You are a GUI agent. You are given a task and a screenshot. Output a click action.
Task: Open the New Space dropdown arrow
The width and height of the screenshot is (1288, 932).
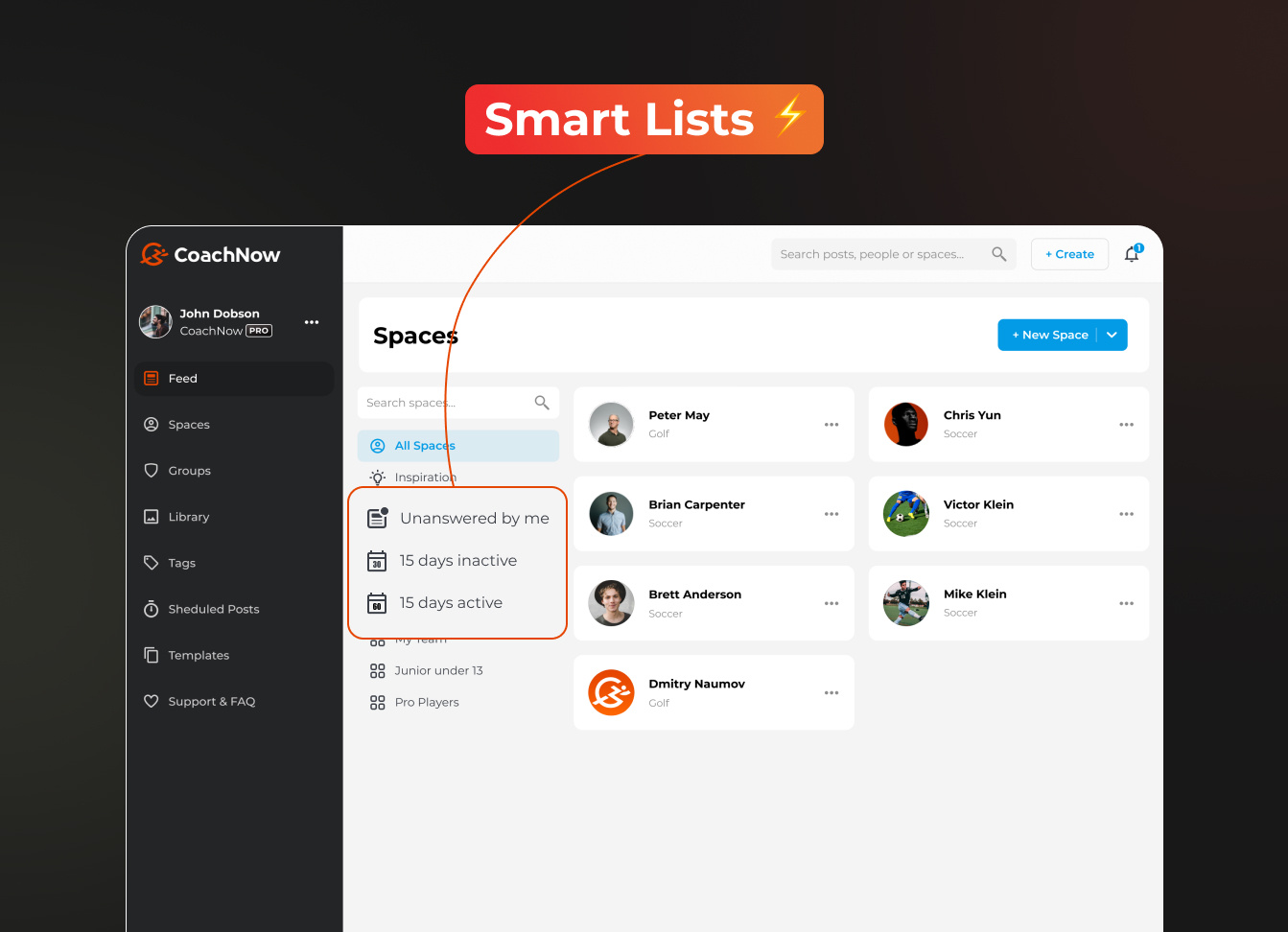(x=1112, y=335)
